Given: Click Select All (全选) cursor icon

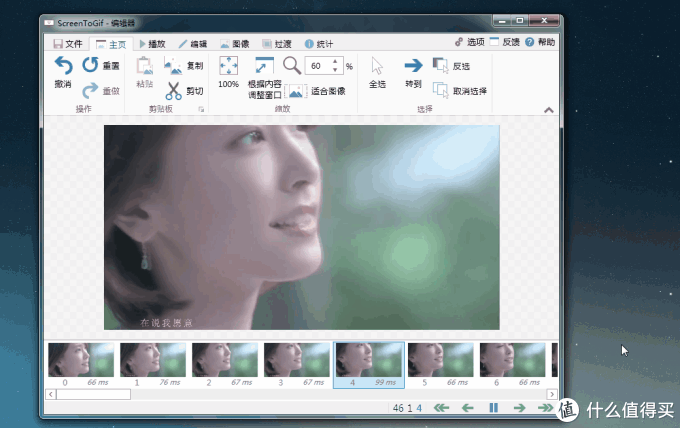Looking at the screenshot, I should [x=377, y=66].
